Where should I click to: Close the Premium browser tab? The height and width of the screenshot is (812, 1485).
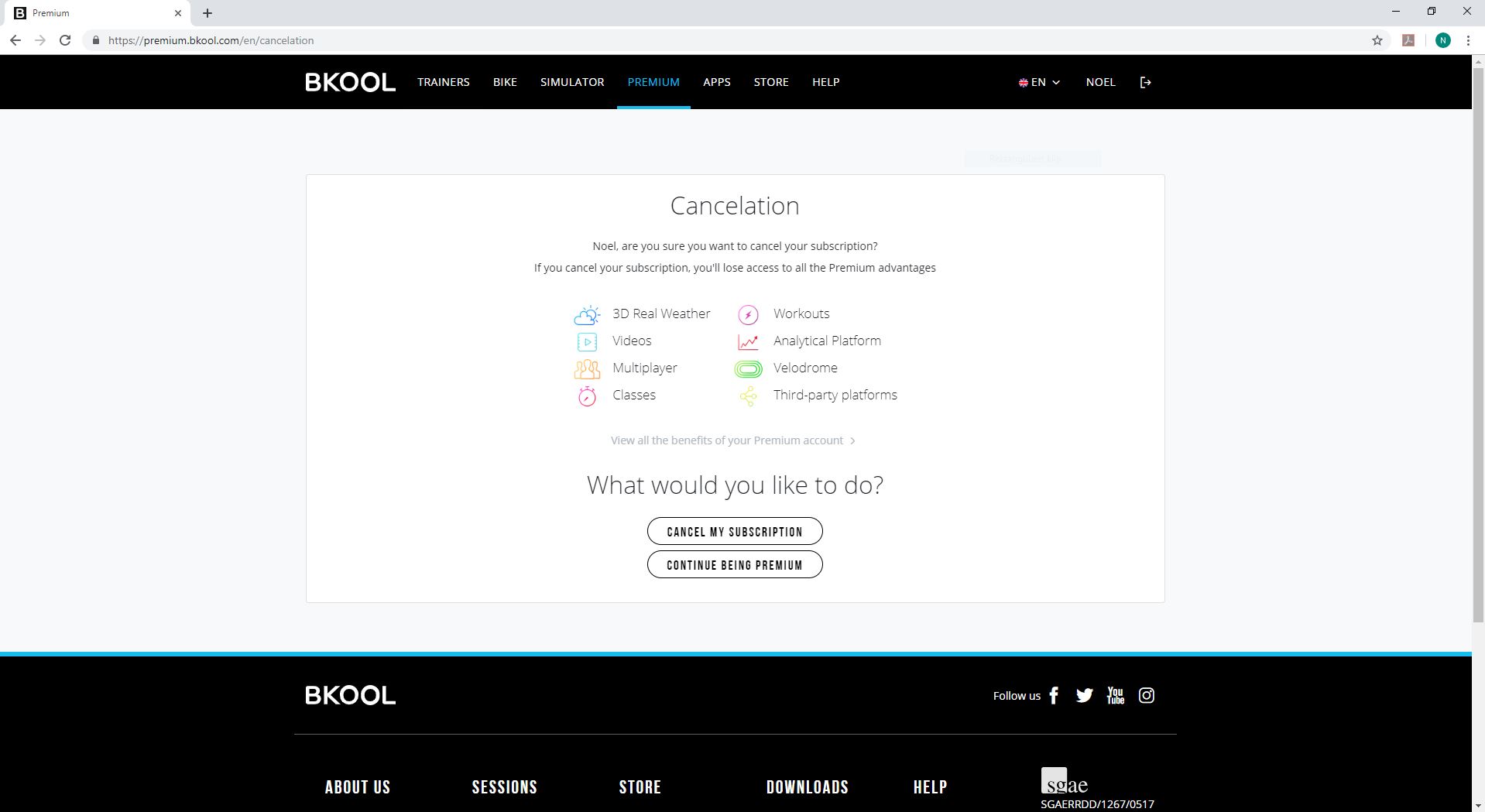177,13
